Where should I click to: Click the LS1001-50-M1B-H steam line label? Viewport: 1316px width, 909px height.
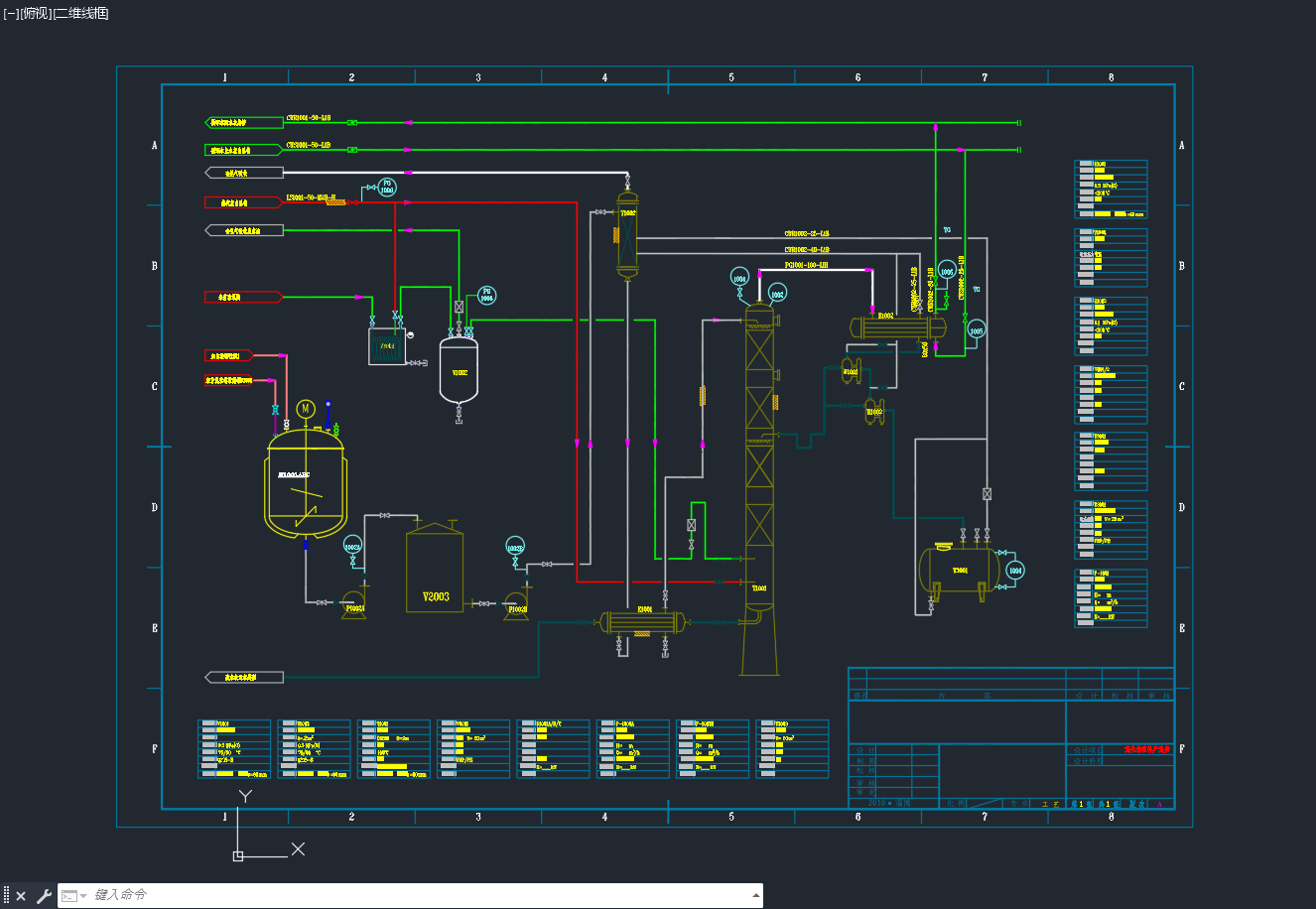(x=311, y=197)
